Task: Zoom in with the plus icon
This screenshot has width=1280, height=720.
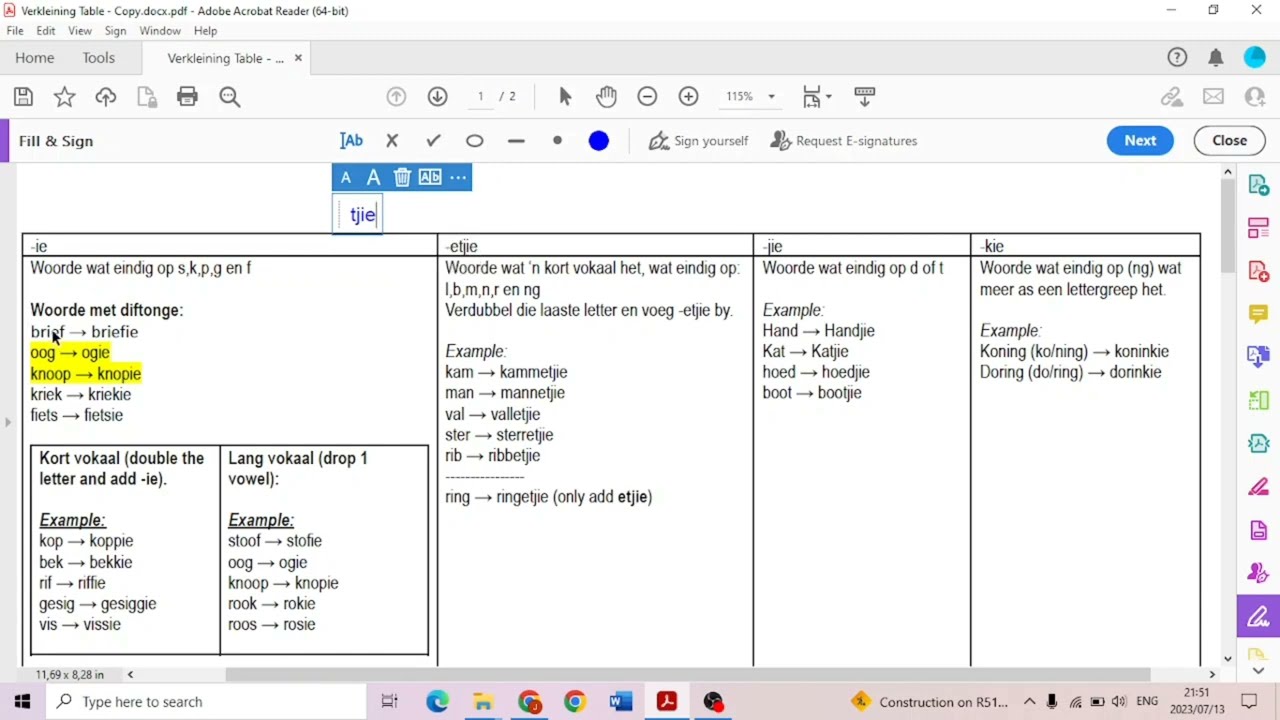Action: coord(688,97)
